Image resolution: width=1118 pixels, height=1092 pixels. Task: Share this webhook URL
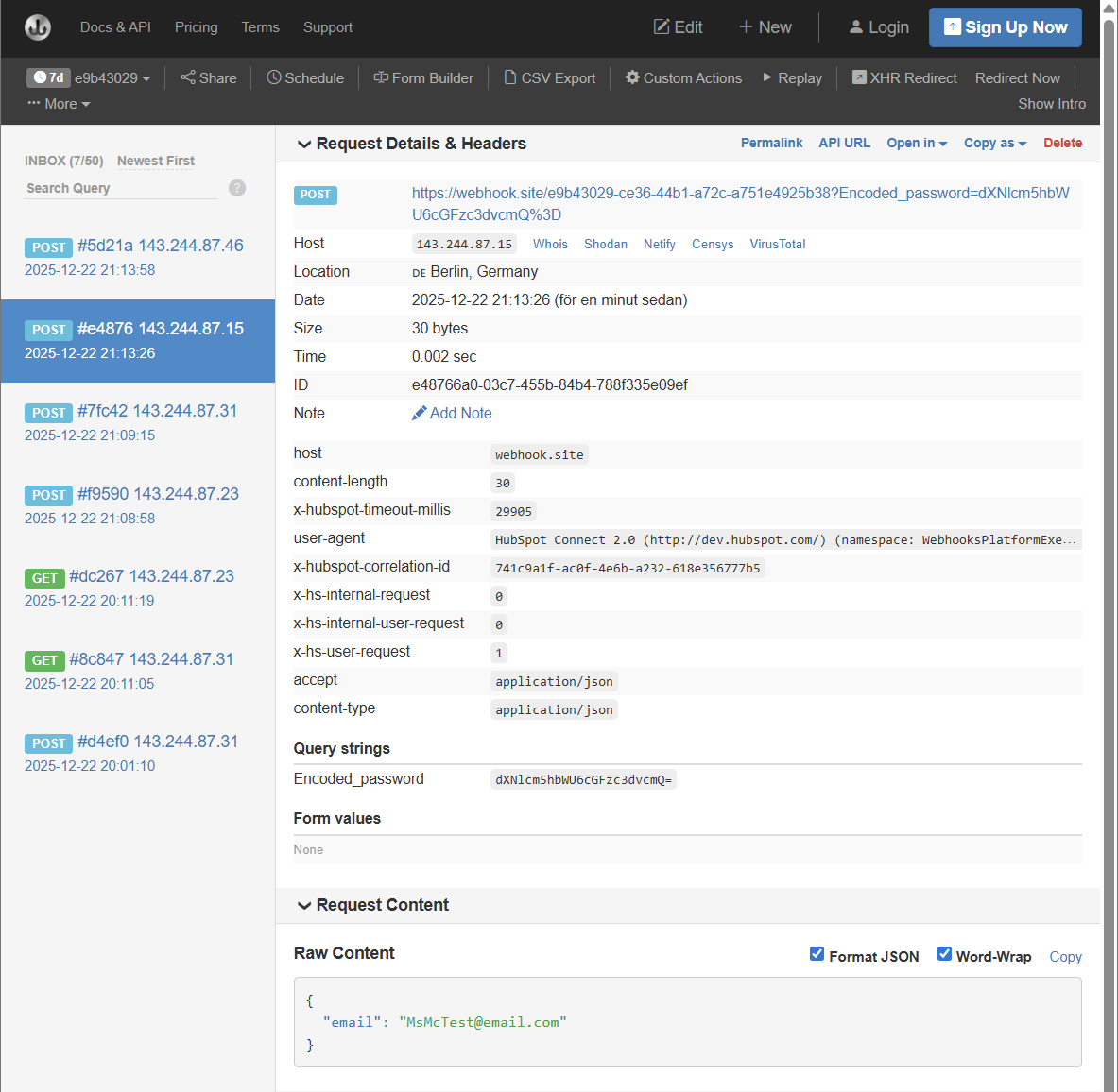coord(207,78)
